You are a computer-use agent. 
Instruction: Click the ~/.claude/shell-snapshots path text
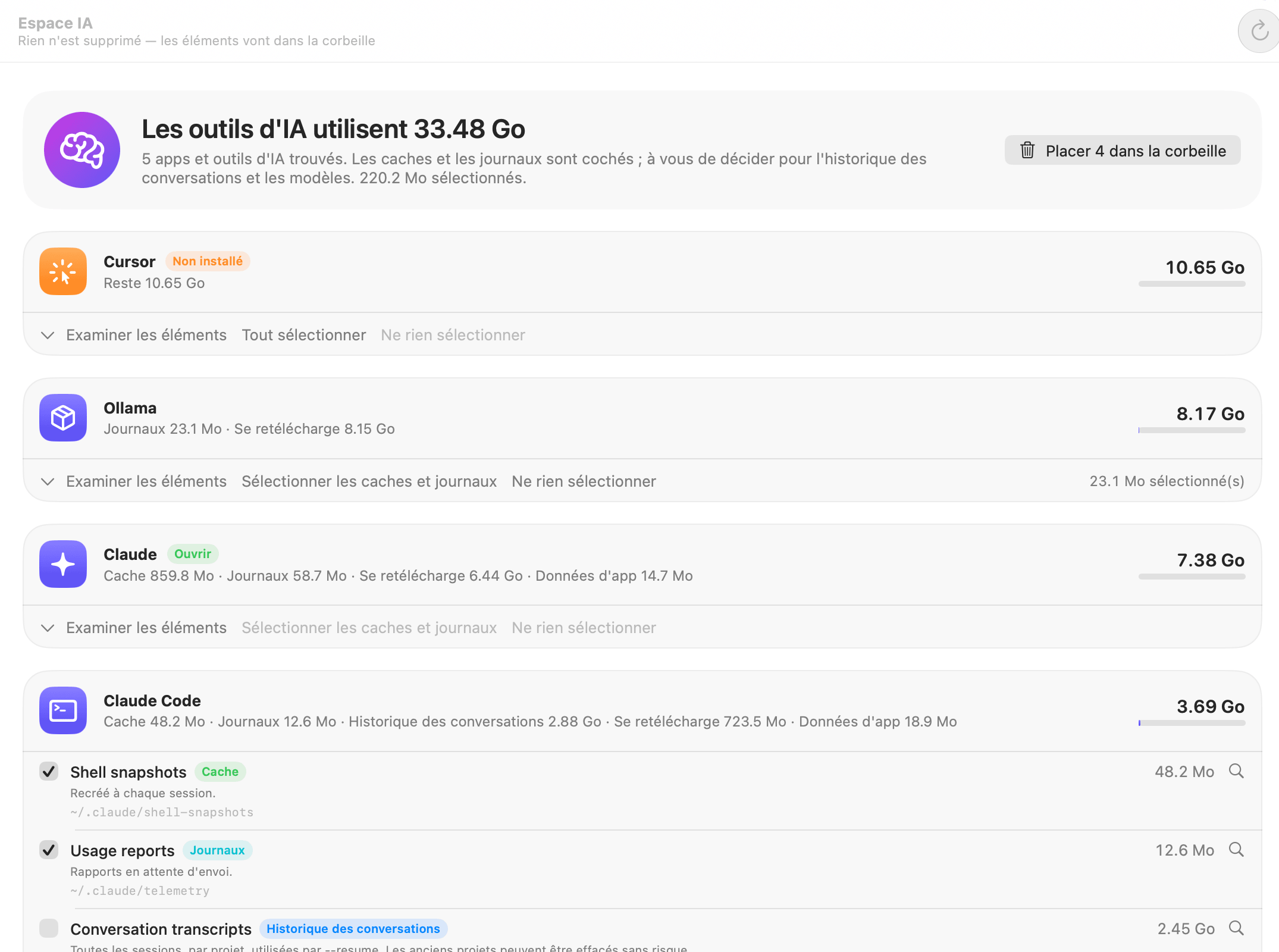(x=162, y=812)
